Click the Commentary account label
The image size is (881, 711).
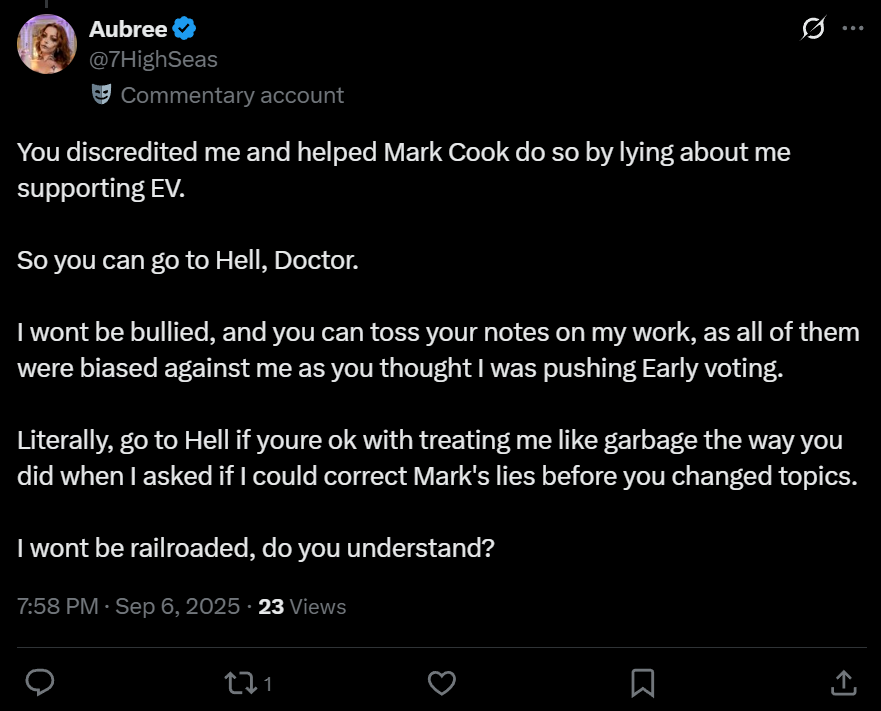click(232, 95)
